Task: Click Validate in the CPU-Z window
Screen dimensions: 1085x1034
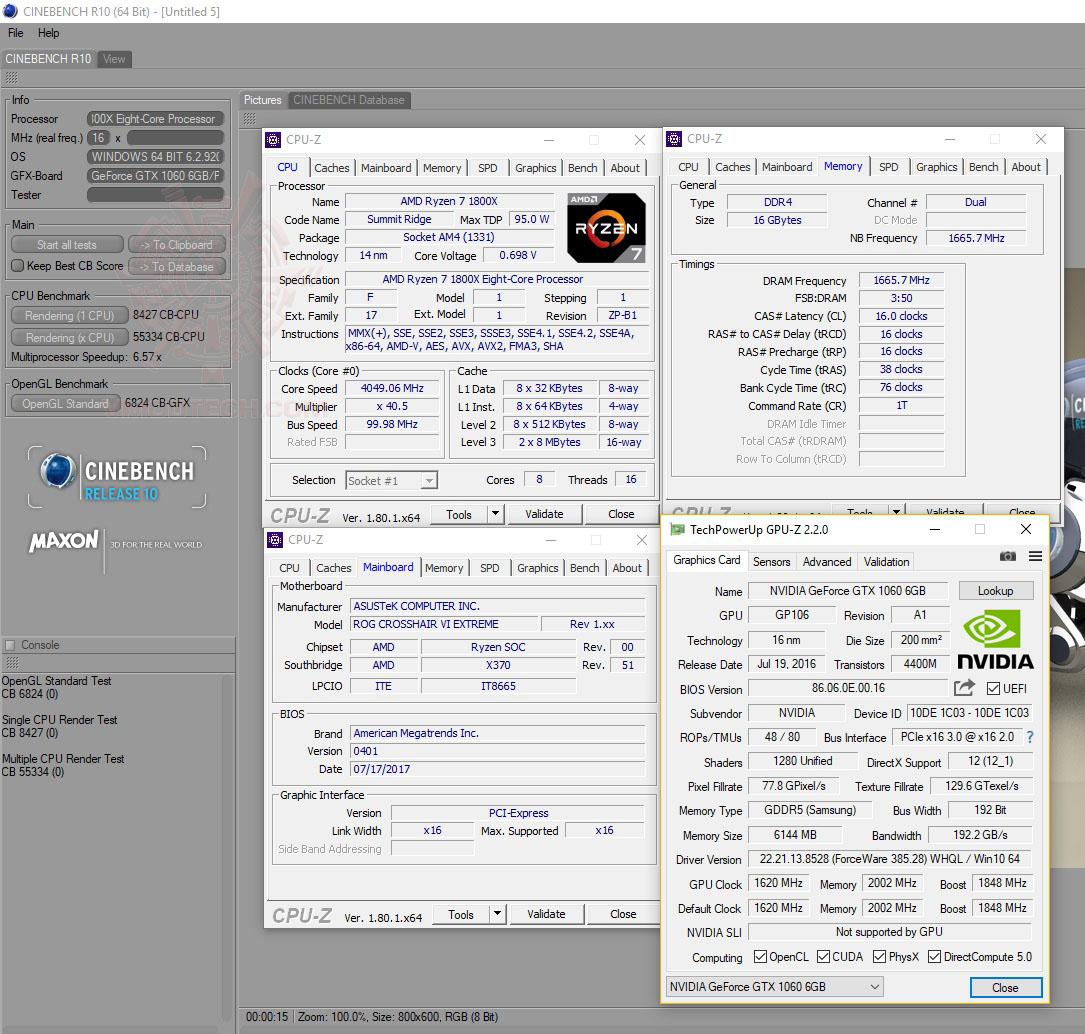Action: [544, 513]
